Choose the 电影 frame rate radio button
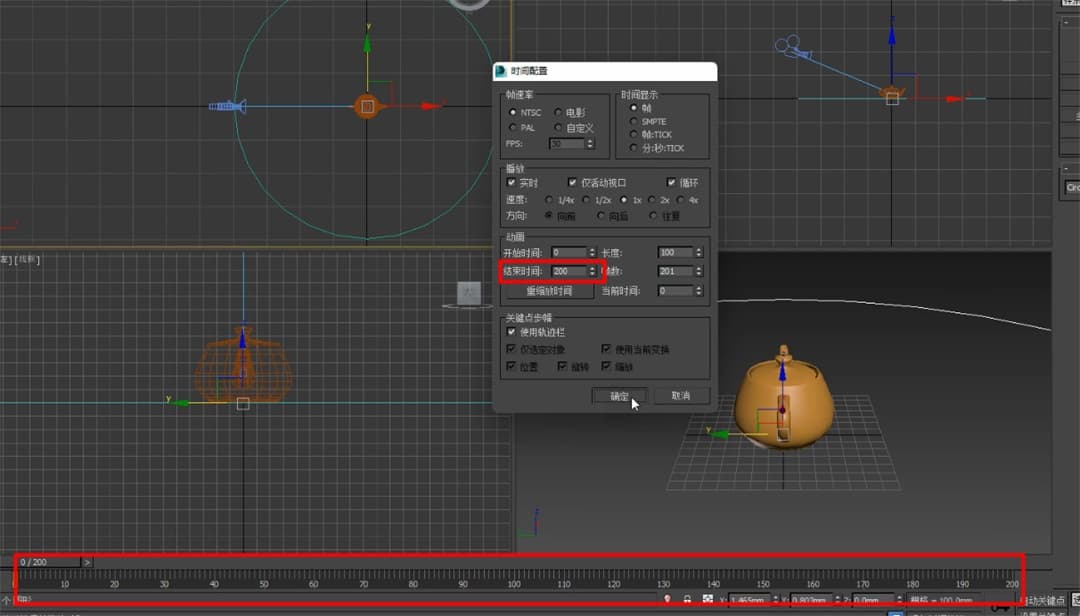 tap(558, 113)
